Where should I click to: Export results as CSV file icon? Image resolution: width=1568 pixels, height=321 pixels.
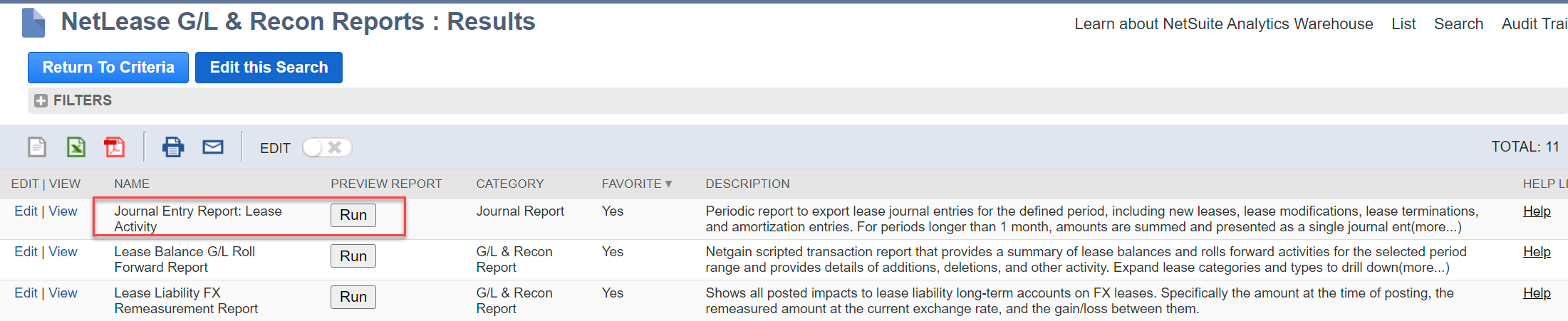[x=37, y=147]
